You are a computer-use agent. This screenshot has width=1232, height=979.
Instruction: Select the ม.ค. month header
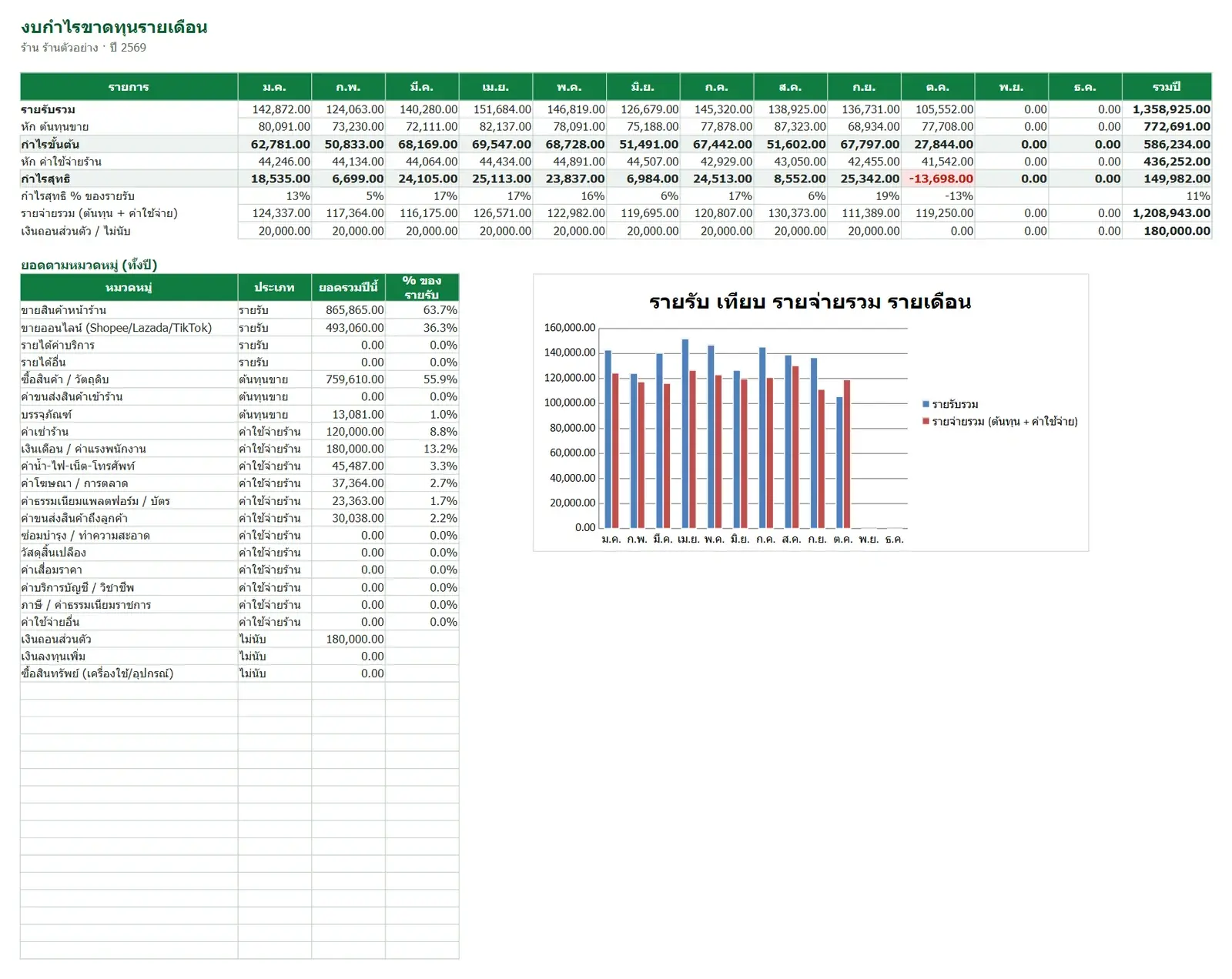[x=274, y=87]
